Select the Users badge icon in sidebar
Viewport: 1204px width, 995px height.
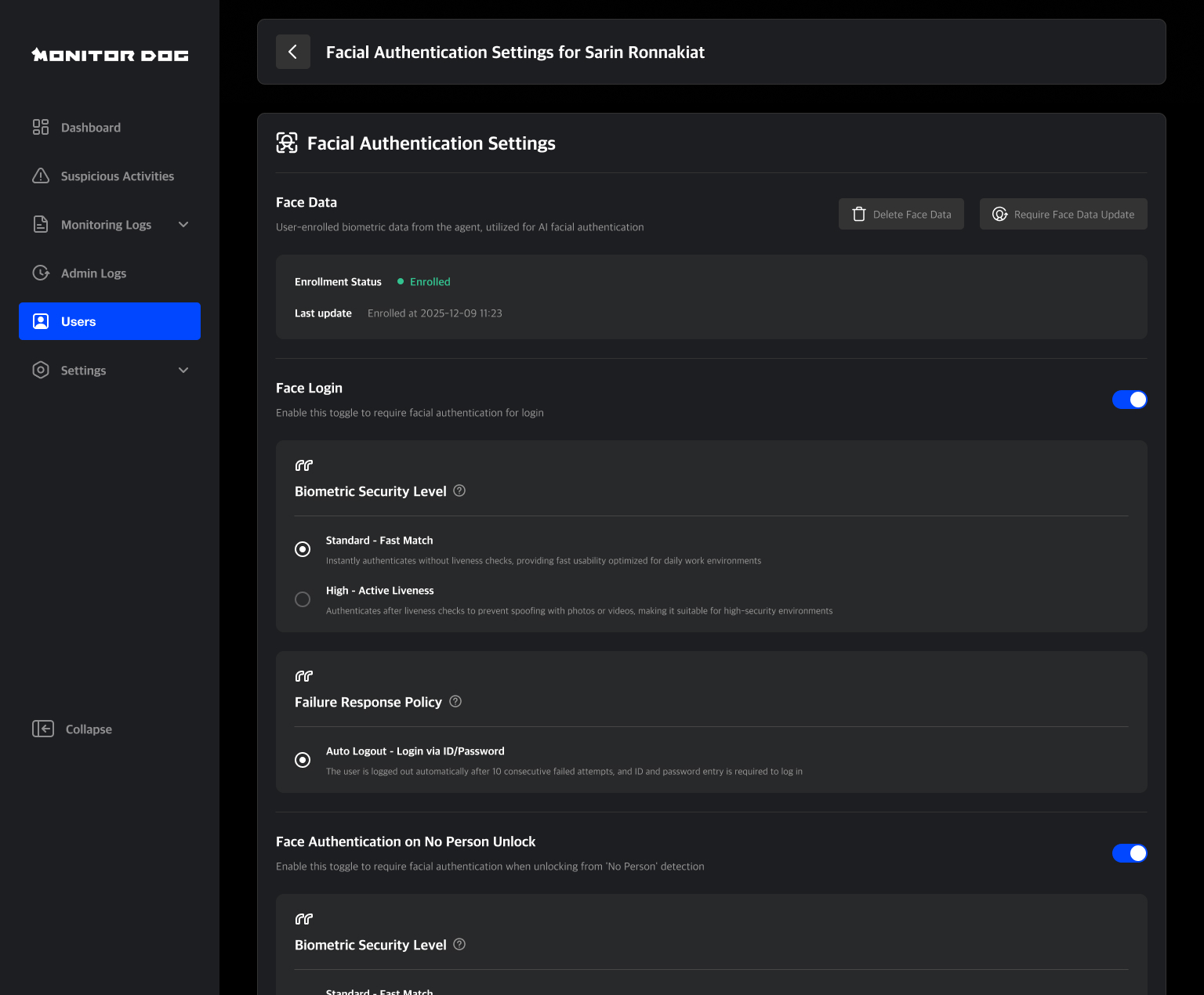(41, 321)
